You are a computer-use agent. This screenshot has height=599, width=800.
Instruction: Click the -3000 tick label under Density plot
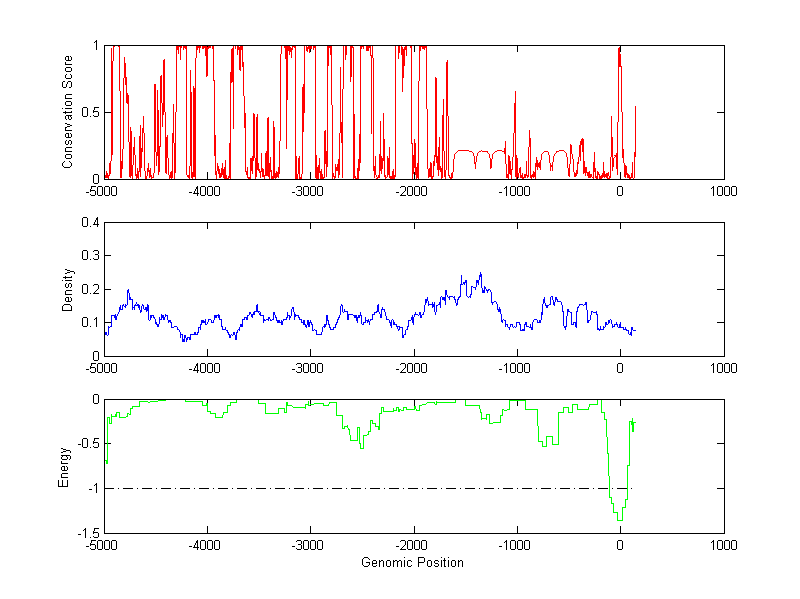coord(309,368)
